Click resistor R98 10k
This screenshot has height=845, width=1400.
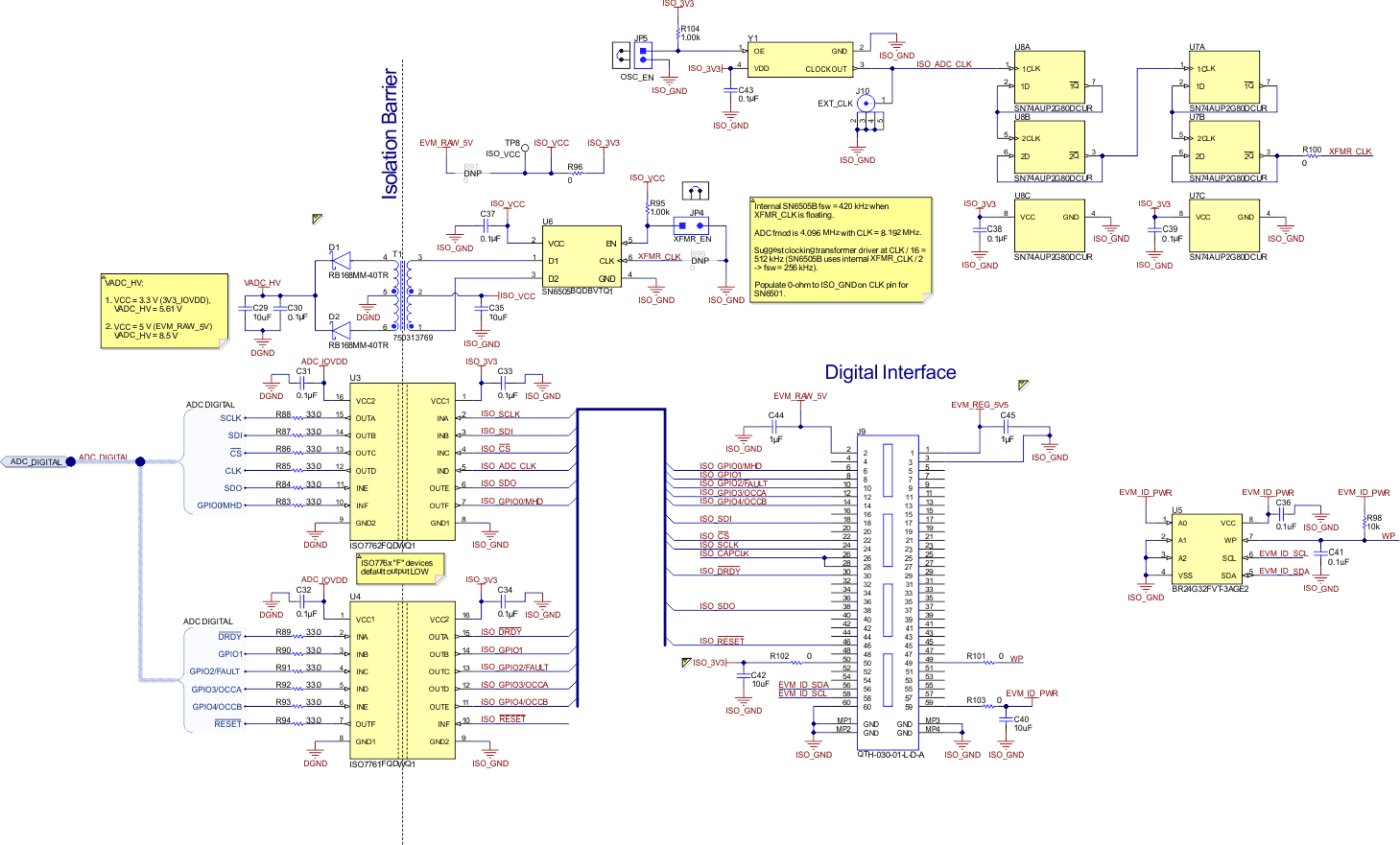1364,523
